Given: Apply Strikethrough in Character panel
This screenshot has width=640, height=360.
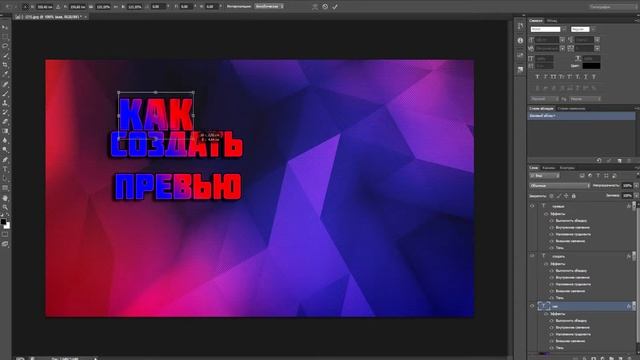Looking at the screenshot, I should (594, 77).
